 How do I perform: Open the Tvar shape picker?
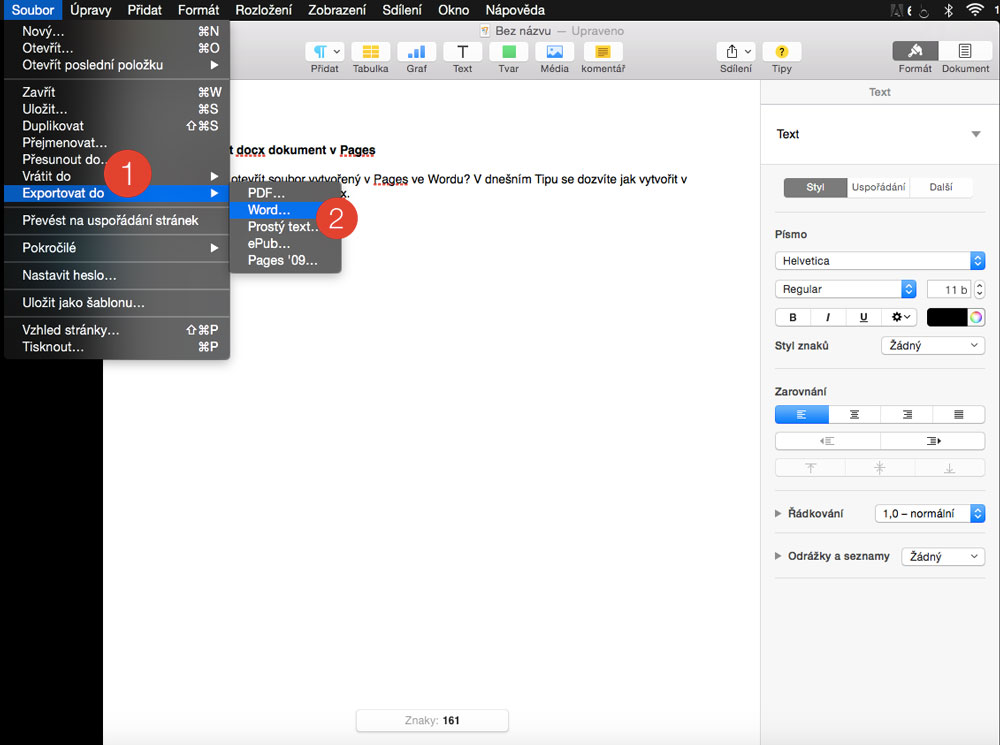coord(508,53)
